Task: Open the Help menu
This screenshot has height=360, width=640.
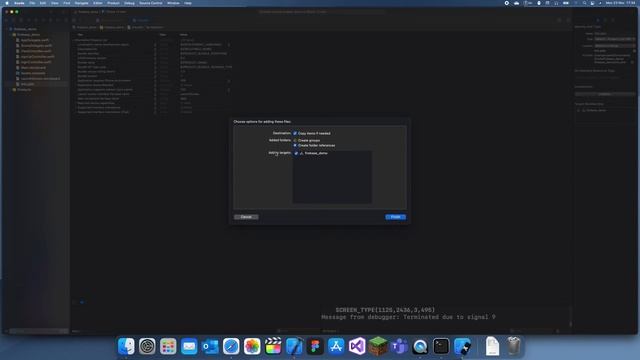Action: point(188,3)
